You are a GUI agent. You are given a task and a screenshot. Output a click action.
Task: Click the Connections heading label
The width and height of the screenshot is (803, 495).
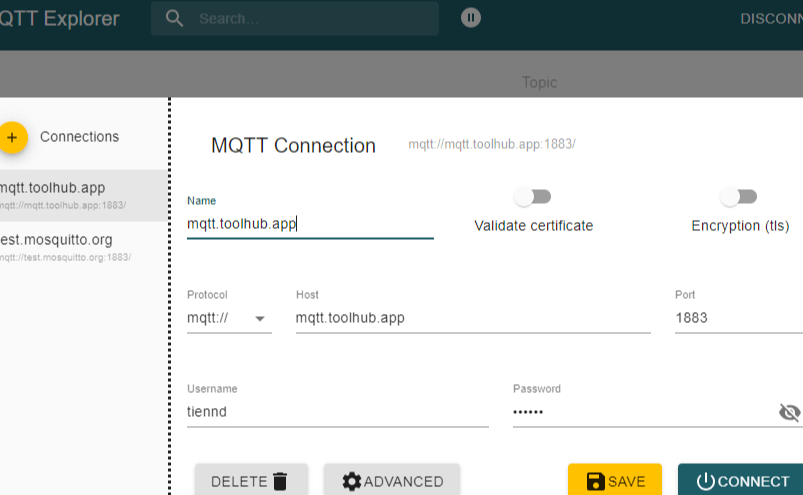pyautogui.click(x=79, y=137)
